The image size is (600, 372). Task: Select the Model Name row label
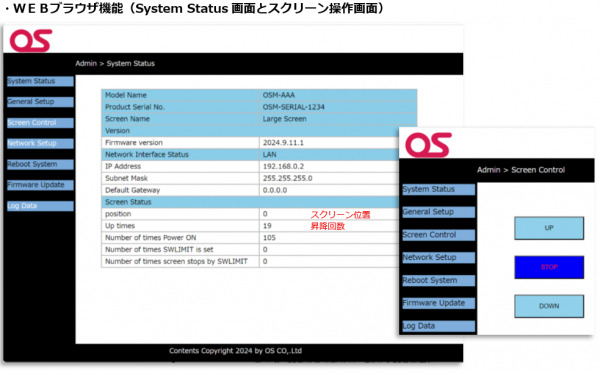coord(126,95)
